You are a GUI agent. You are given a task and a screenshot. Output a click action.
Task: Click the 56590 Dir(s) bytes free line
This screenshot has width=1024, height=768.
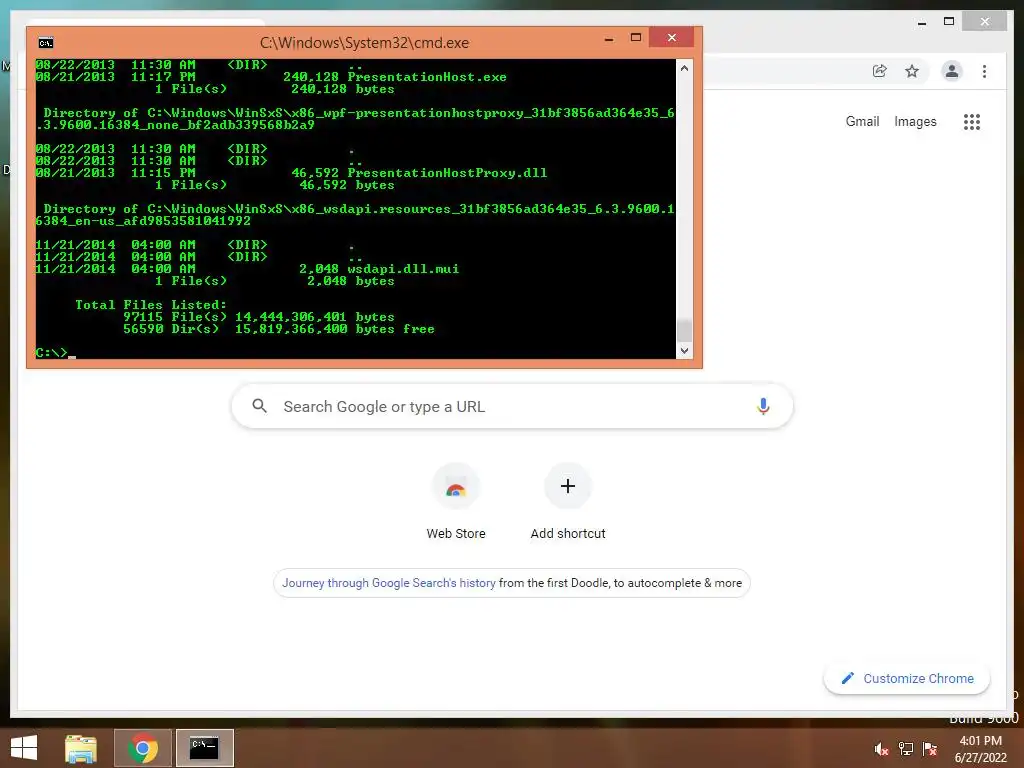(278, 329)
